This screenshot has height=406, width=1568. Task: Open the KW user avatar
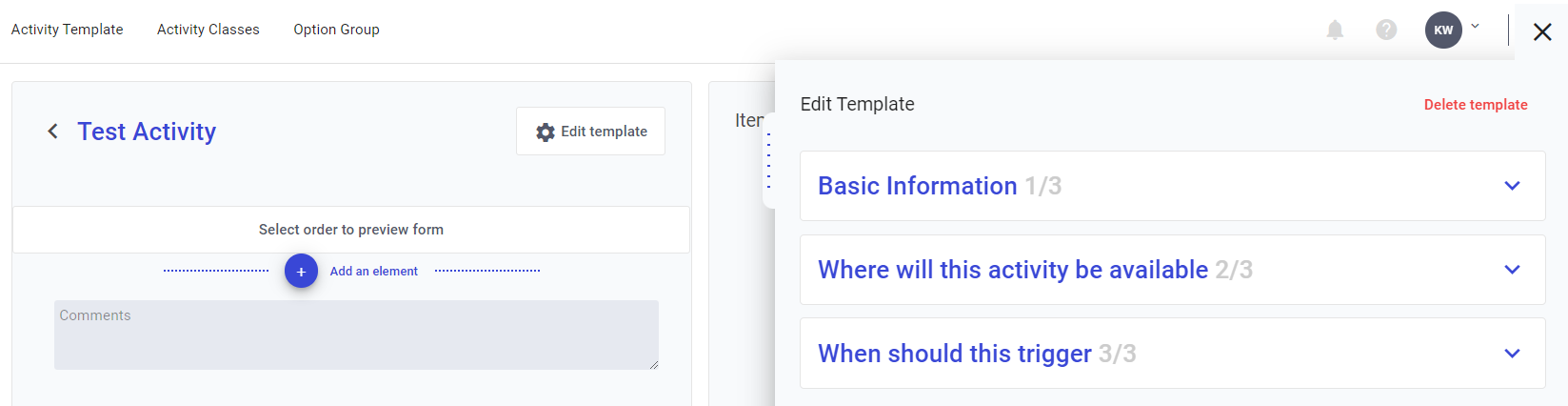pos(1443,30)
